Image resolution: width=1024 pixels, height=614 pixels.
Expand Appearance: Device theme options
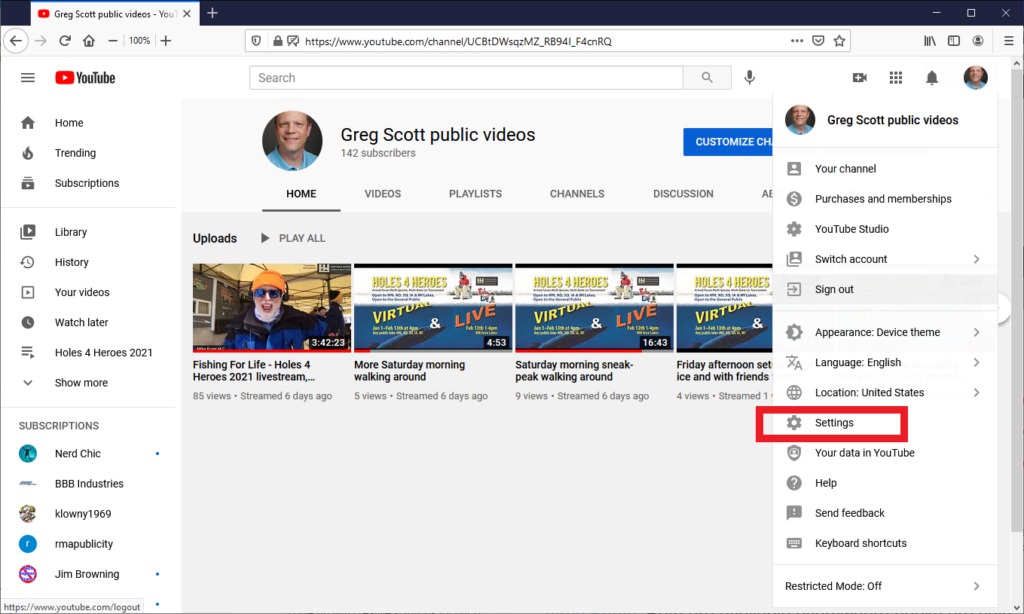(x=885, y=332)
